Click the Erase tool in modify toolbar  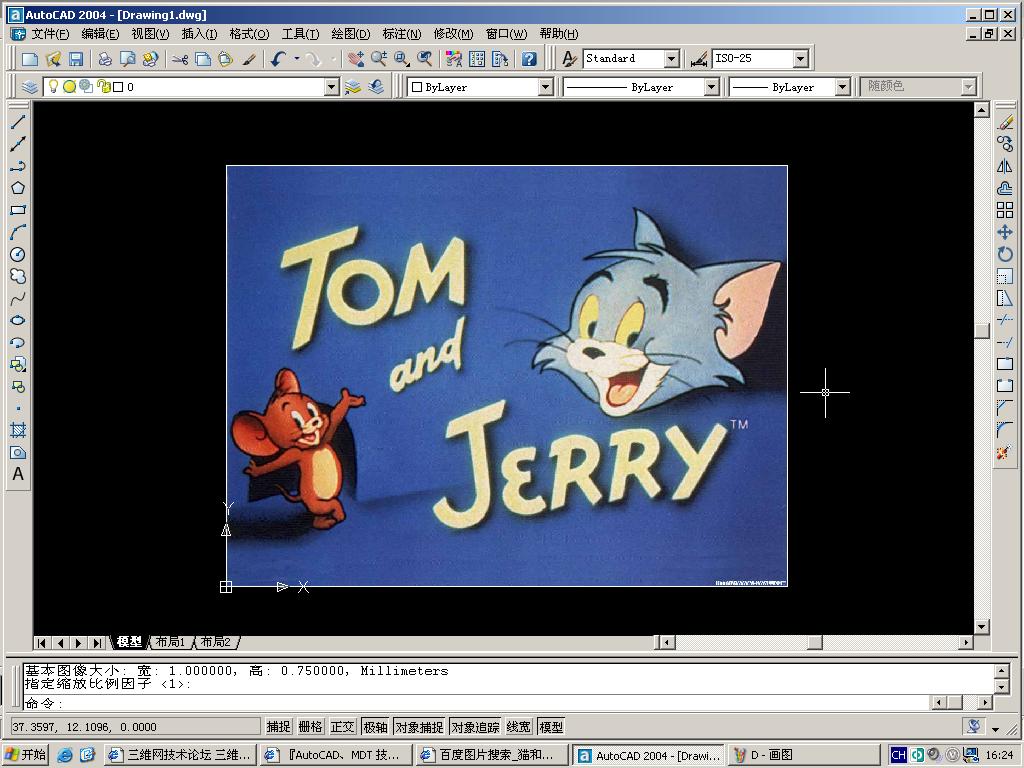point(1005,122)
